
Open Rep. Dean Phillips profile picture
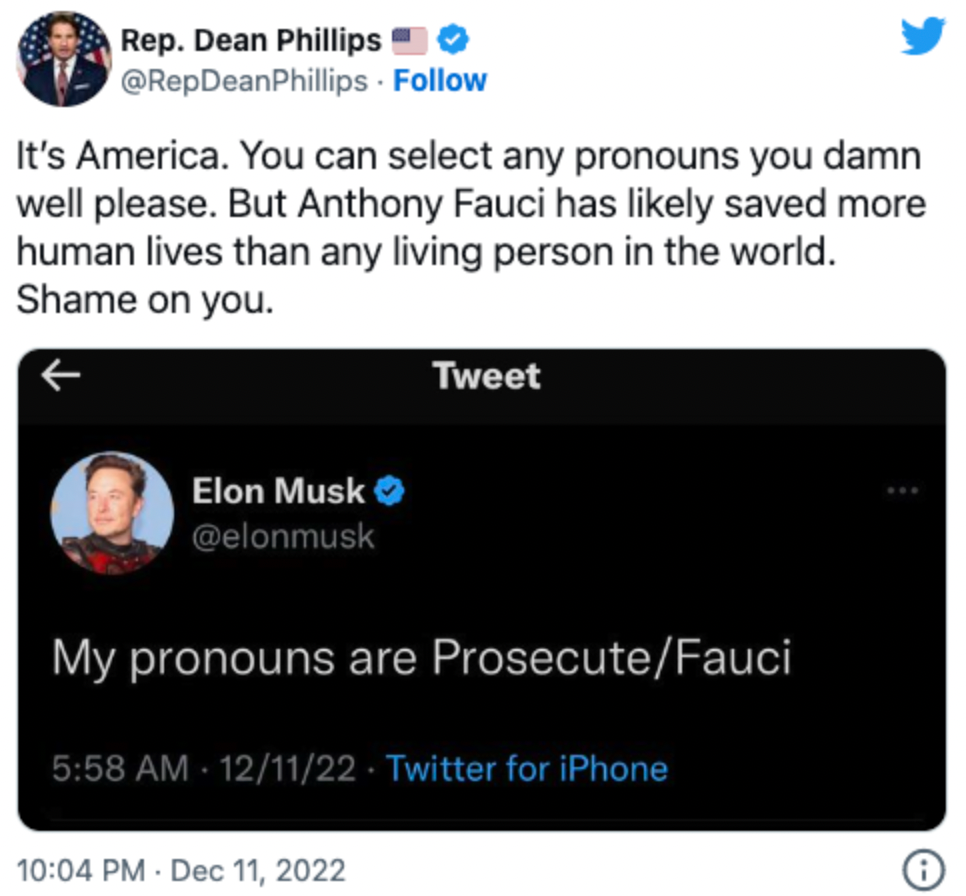click(63, 59)
